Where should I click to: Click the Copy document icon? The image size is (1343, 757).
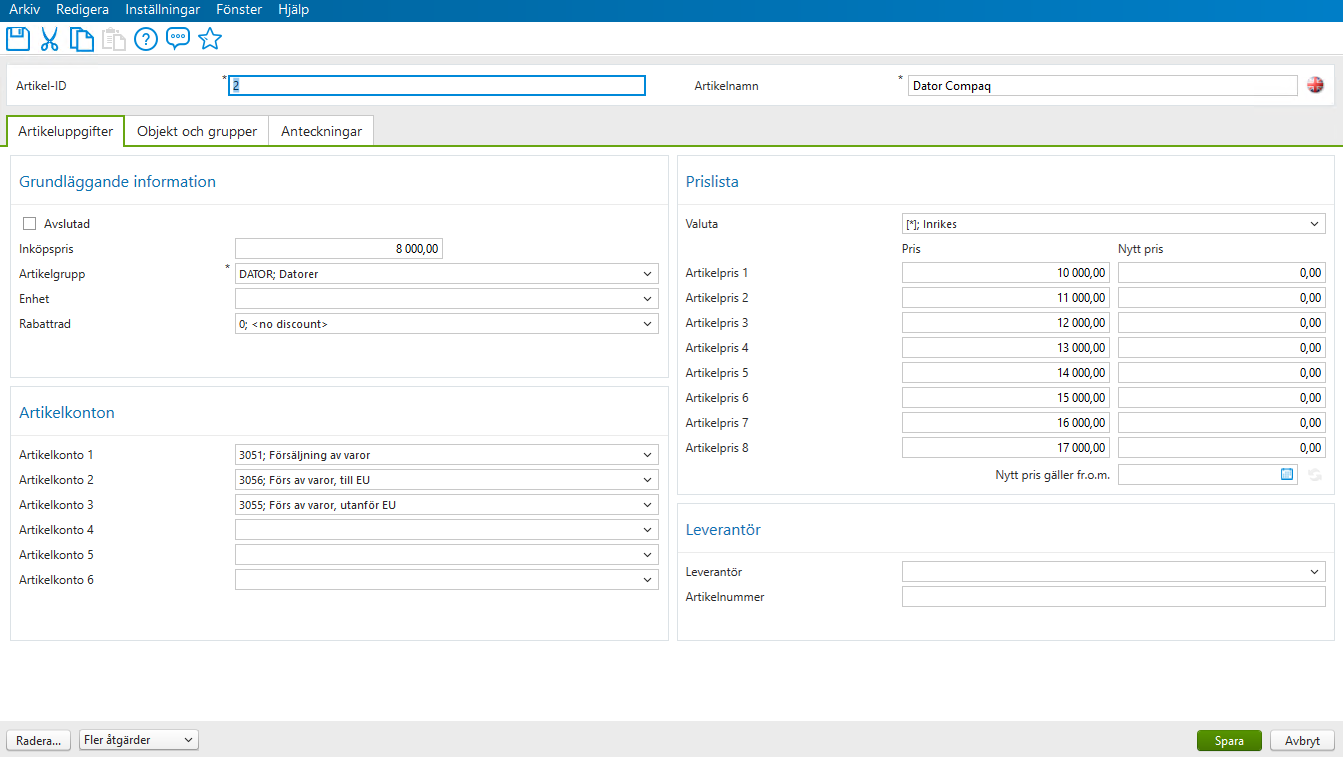81,38
